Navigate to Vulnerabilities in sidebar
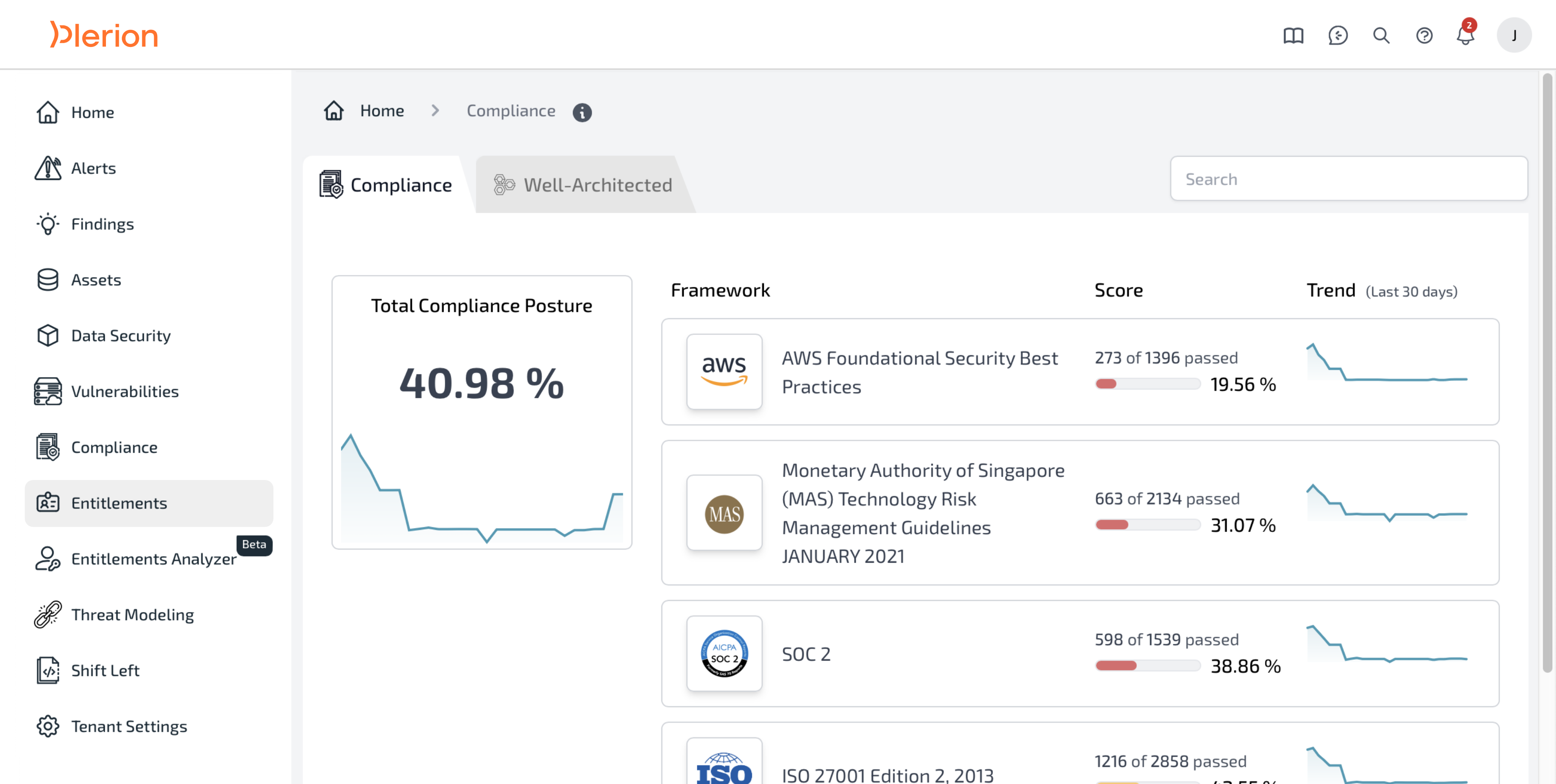This screenshot has width=1556, height=784. pos(124,391)
